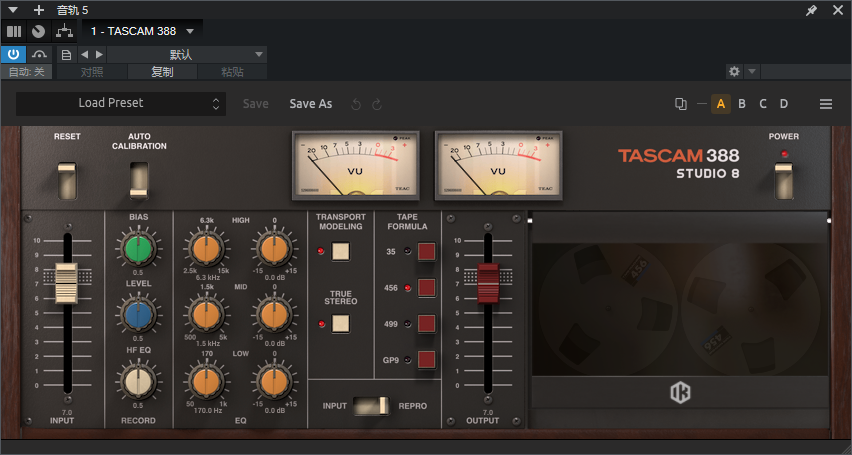Click the HIGH frequency 6.3k knob
The image size is (852, 455).
pyautogui.click(x=206, y=248)
